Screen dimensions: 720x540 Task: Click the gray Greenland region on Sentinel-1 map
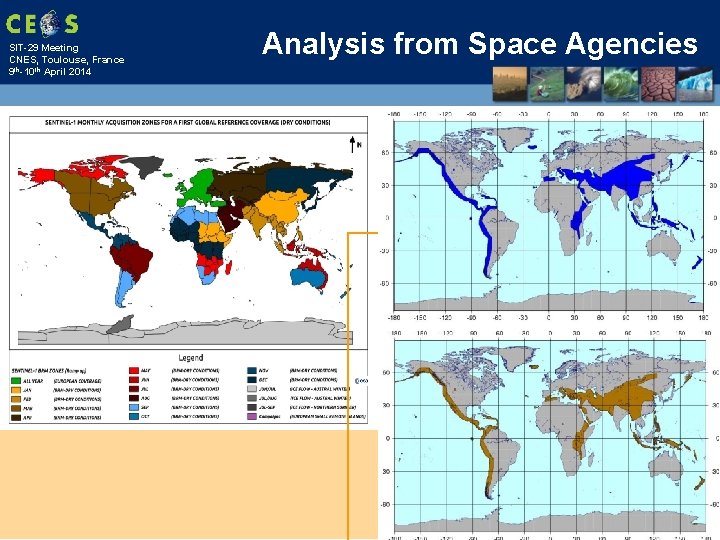pos(145,166)
